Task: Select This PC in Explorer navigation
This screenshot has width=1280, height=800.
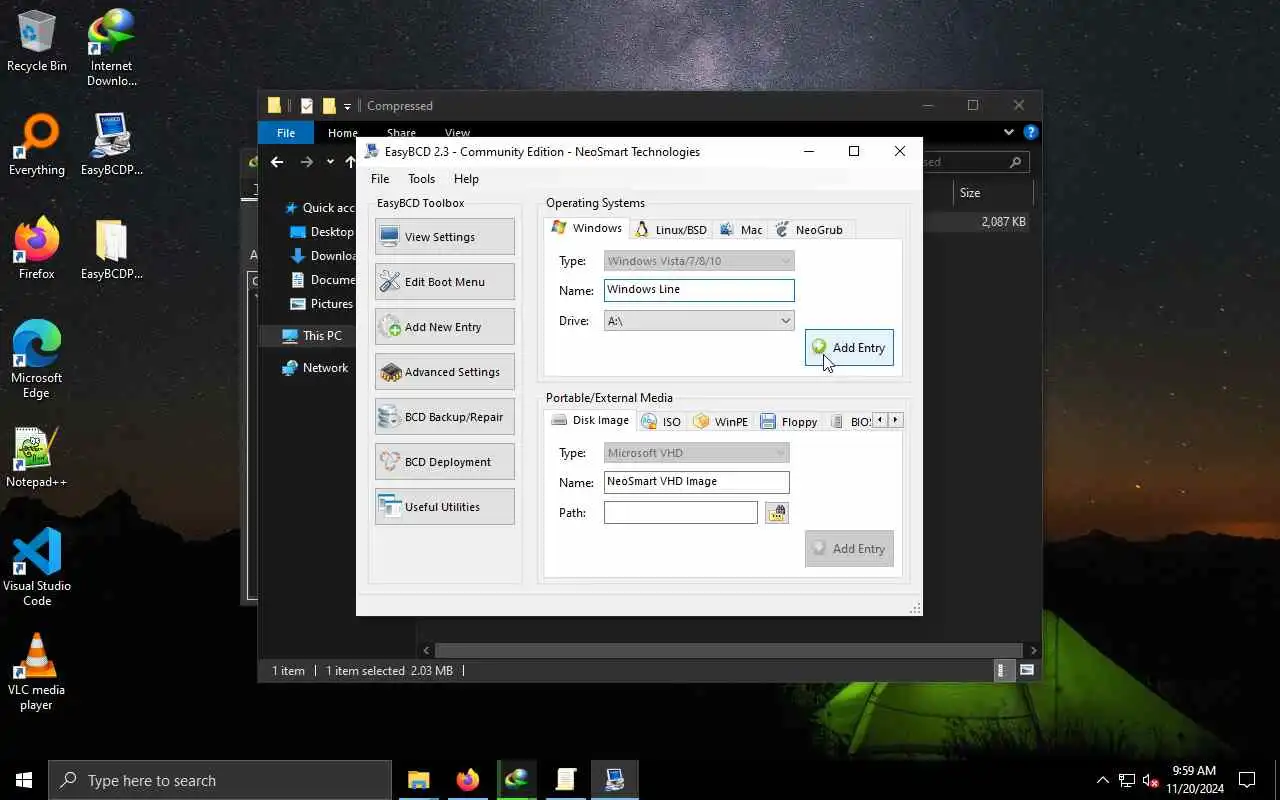Action: (x=322, y=336)
